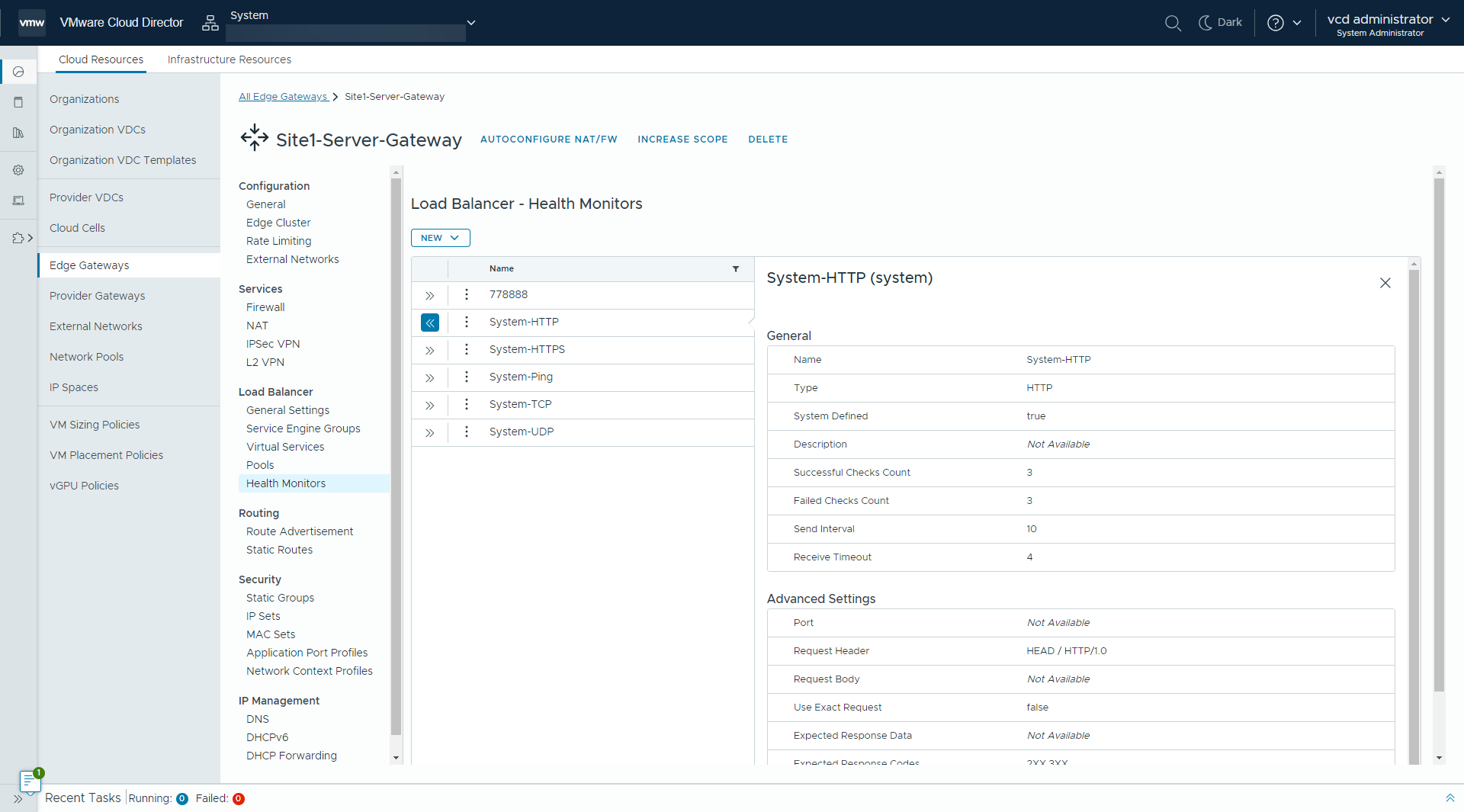
Task: Open Edge Cluster under Configuration
Action: coord(278,223)
